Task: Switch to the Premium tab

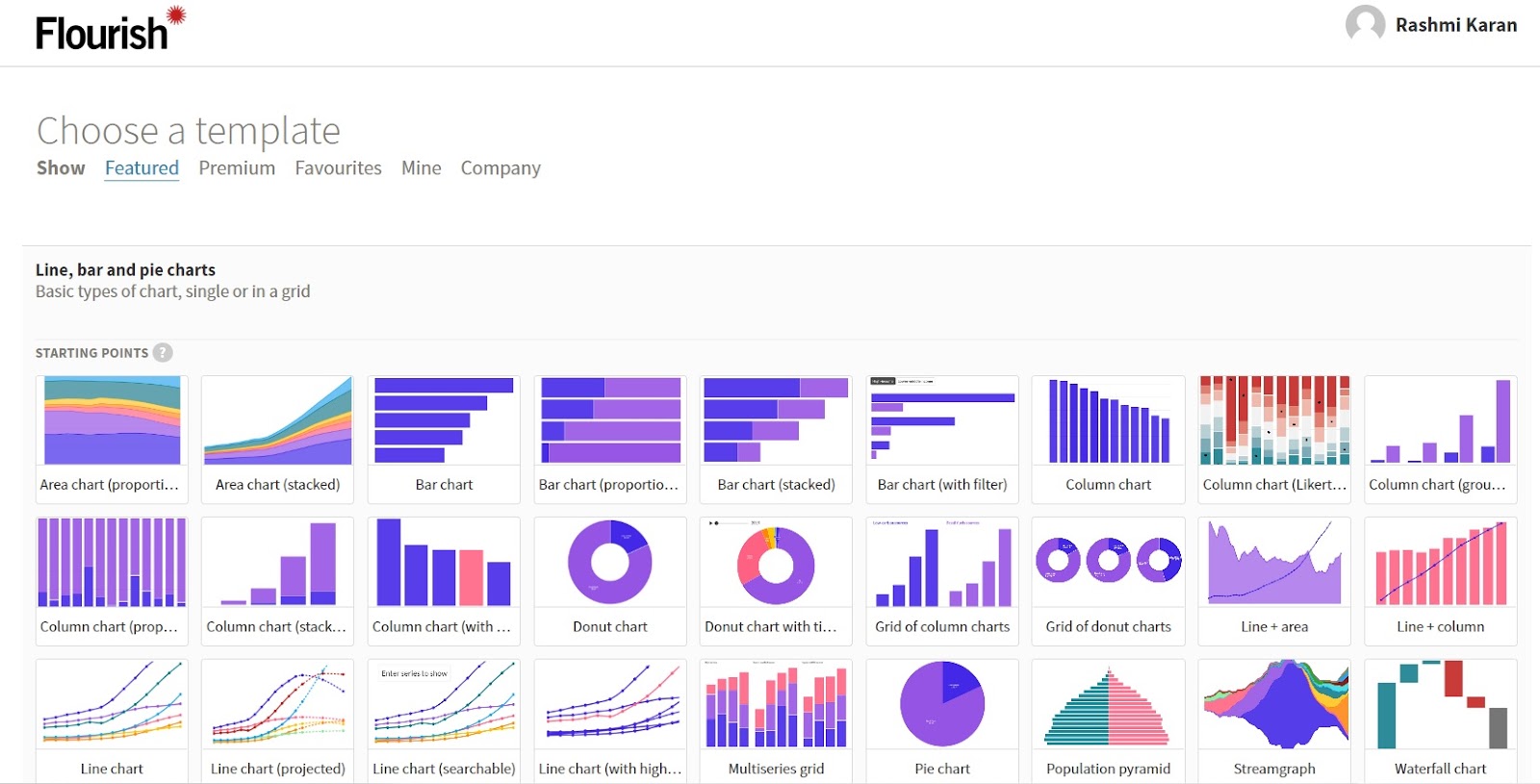Action: pos(237,168)
